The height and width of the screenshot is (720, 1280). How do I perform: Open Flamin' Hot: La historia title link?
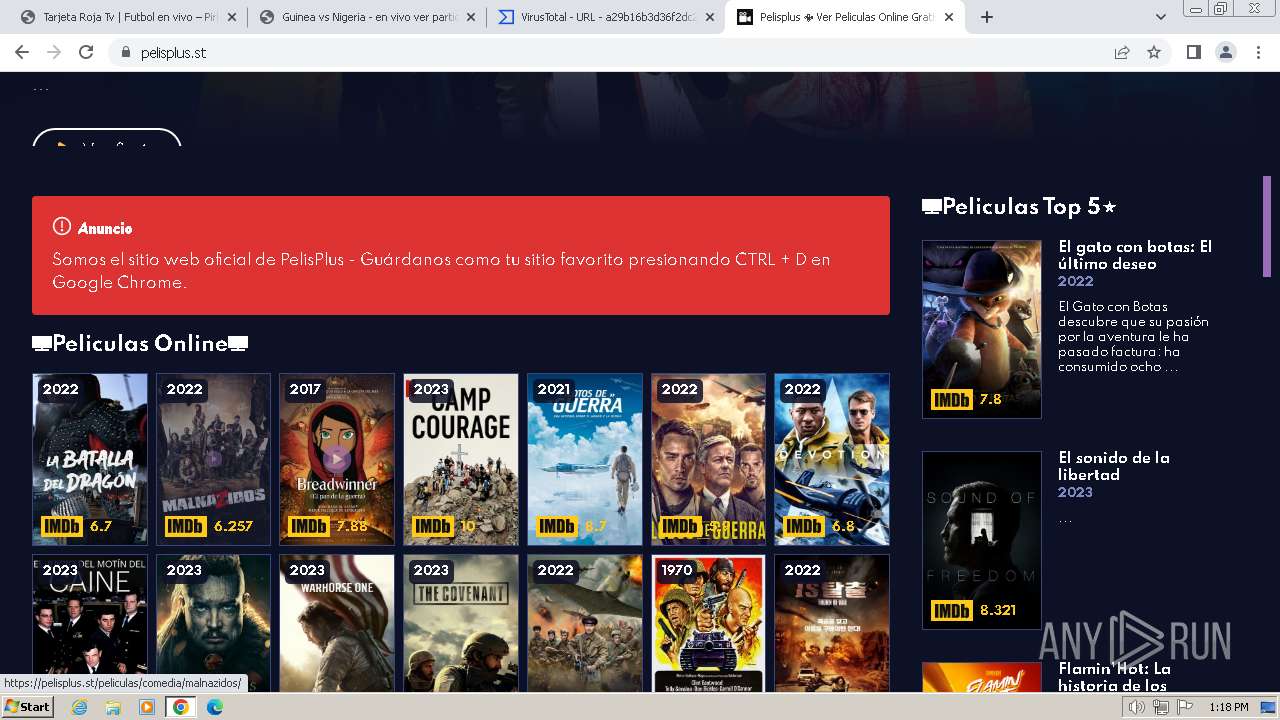[x=1114, y=677]
